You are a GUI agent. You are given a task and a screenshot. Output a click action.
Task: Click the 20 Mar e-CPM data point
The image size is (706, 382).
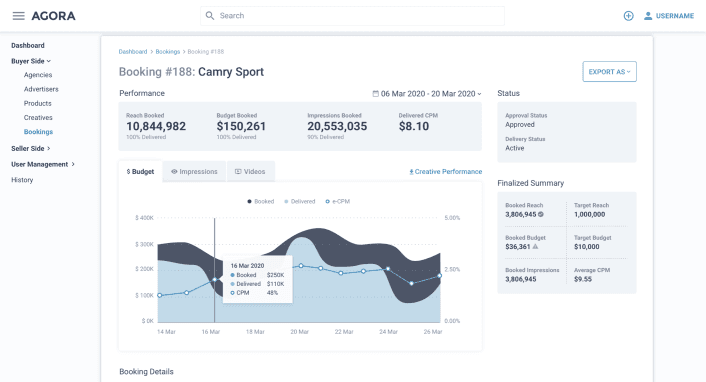[301, 266]
